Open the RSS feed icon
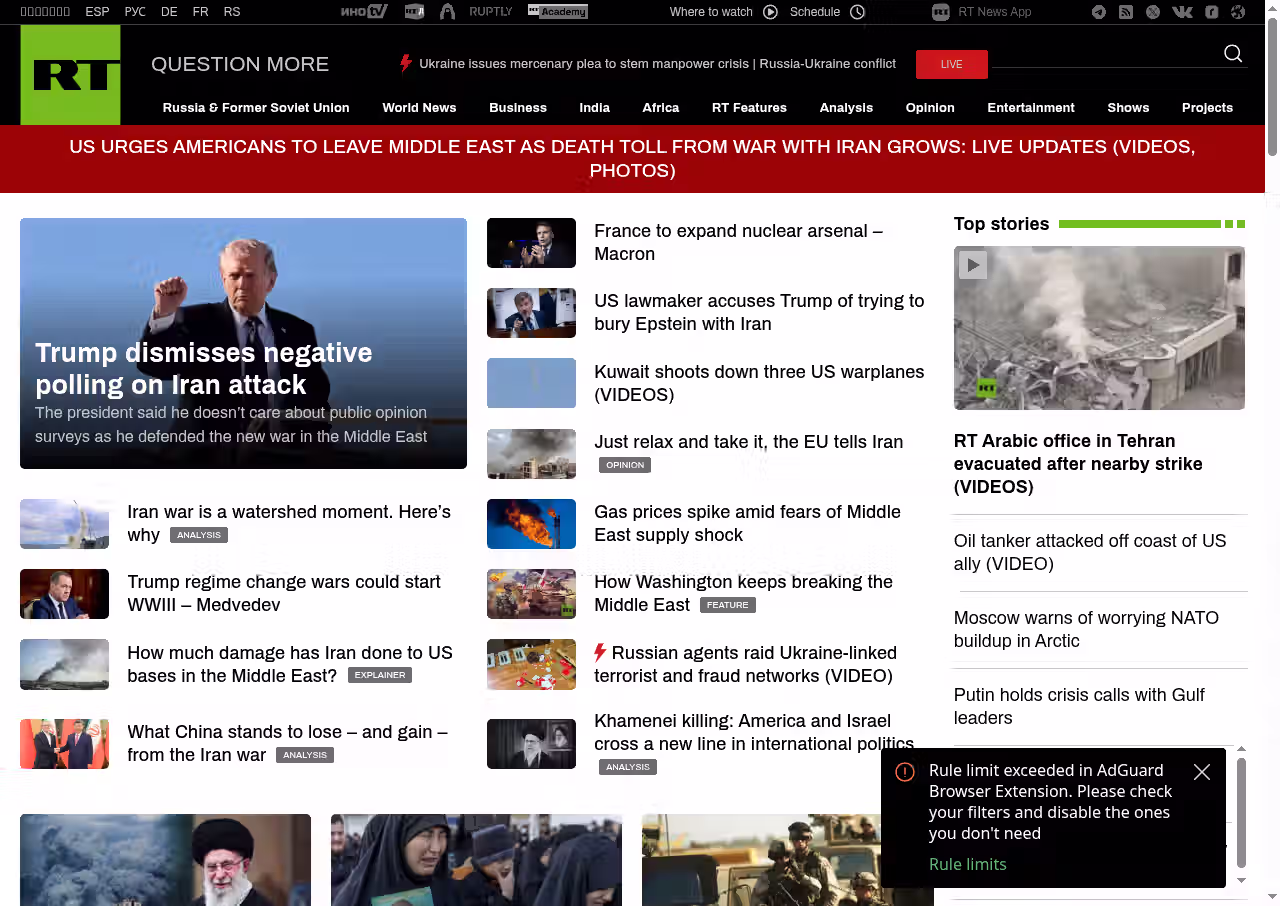The width and height of the screenshot is (1280, 906). 1126,12
